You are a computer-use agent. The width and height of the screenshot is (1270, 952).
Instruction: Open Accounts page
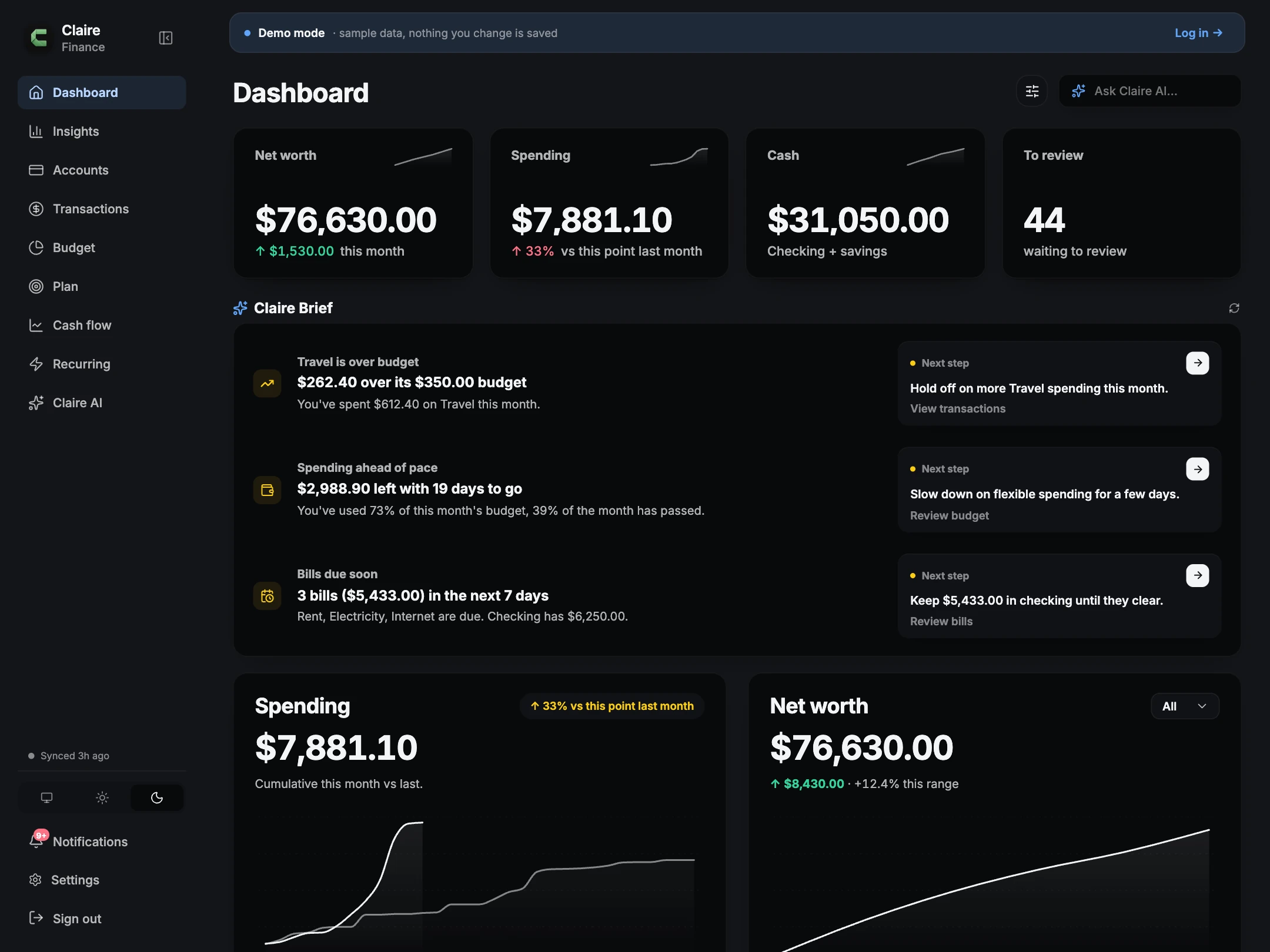pos(102,170)
